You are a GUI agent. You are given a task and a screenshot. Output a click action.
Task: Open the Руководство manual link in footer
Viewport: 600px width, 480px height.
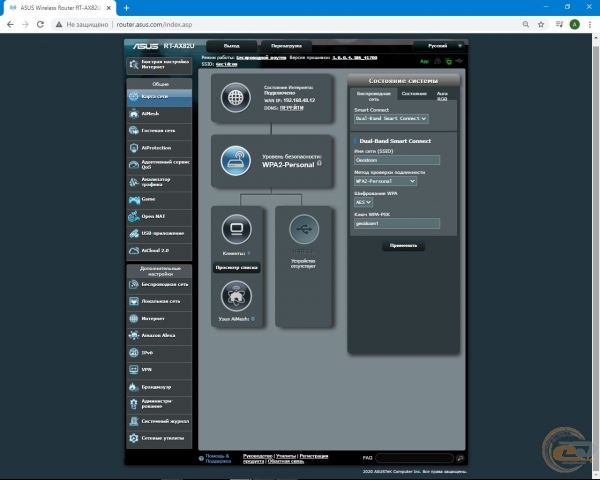[x=258, y=456]
